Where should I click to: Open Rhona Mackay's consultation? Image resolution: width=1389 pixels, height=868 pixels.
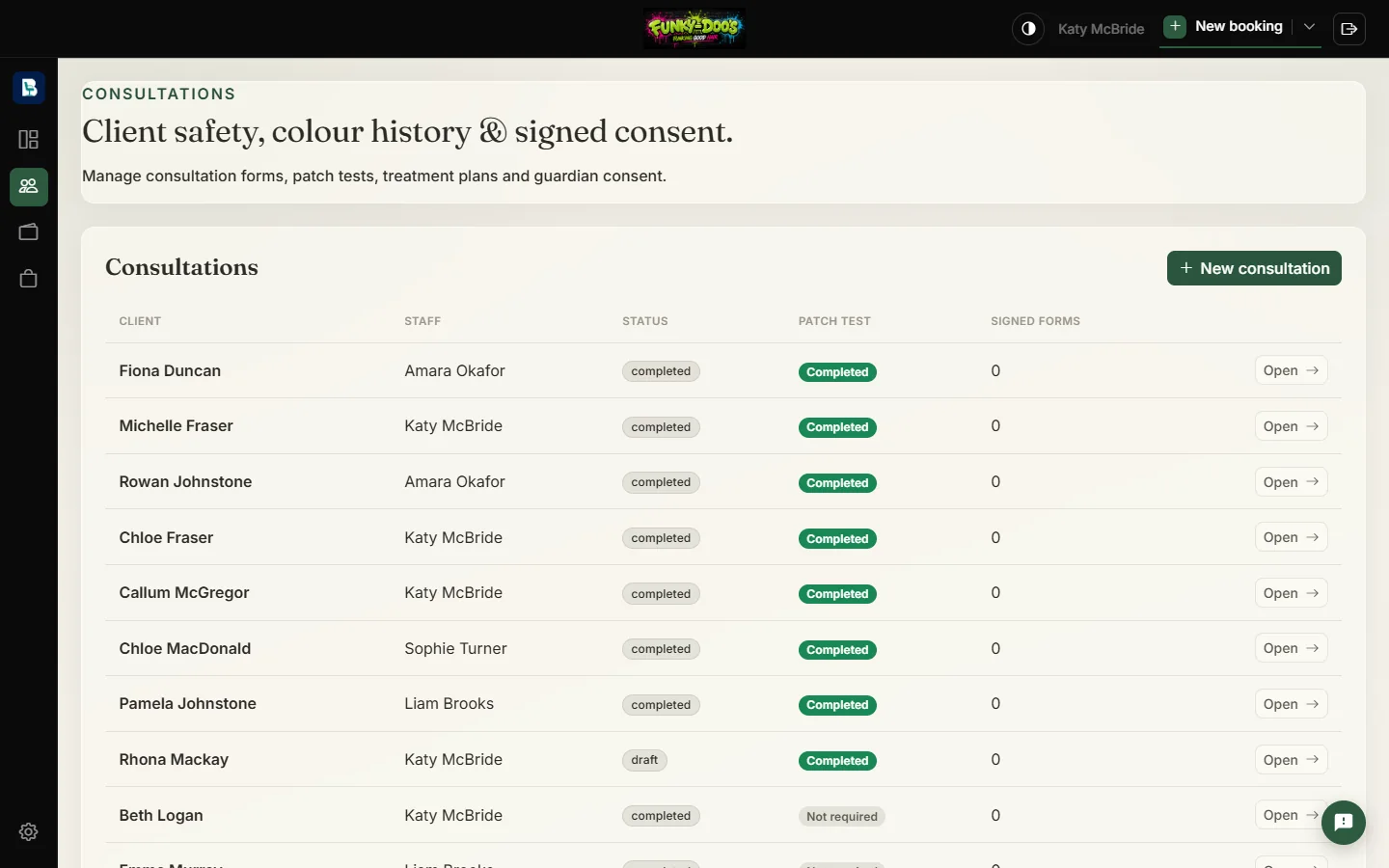[1291, 760]
